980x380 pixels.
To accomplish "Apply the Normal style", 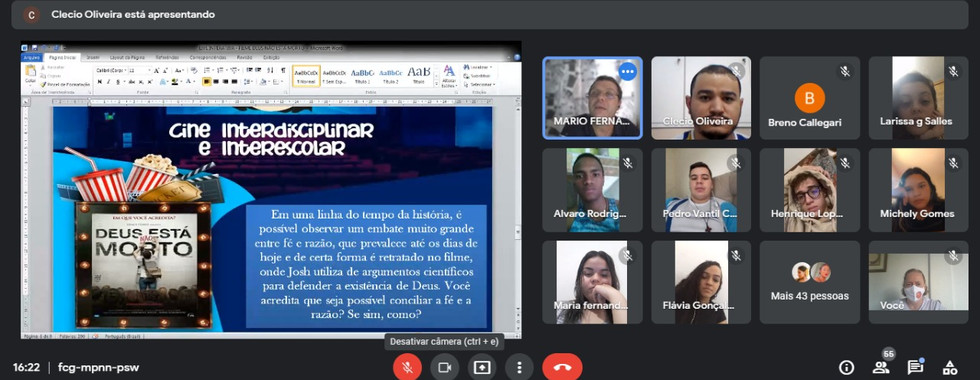I will (306, 76).
